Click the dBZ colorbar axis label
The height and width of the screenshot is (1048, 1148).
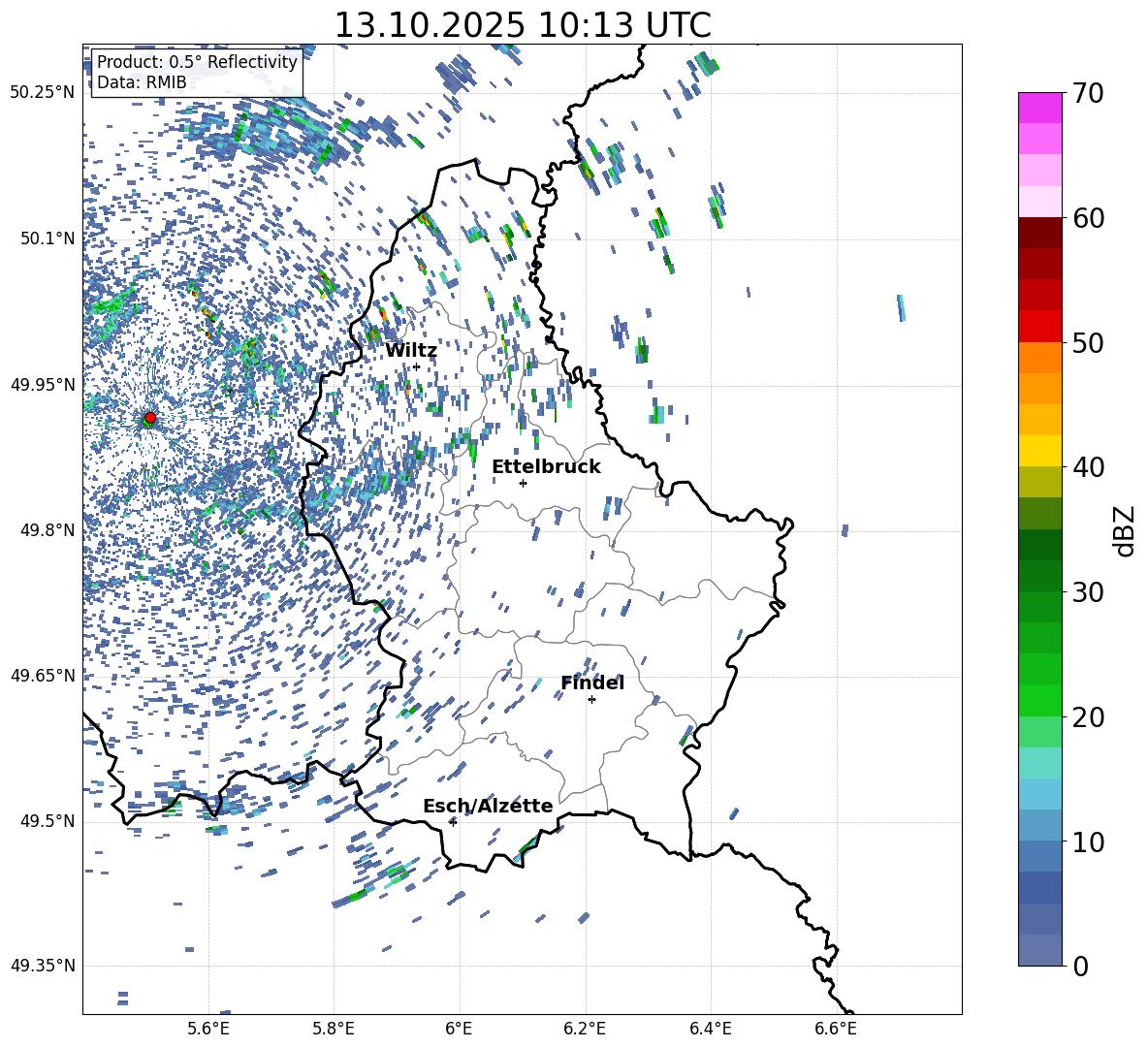click(1125, 530)
